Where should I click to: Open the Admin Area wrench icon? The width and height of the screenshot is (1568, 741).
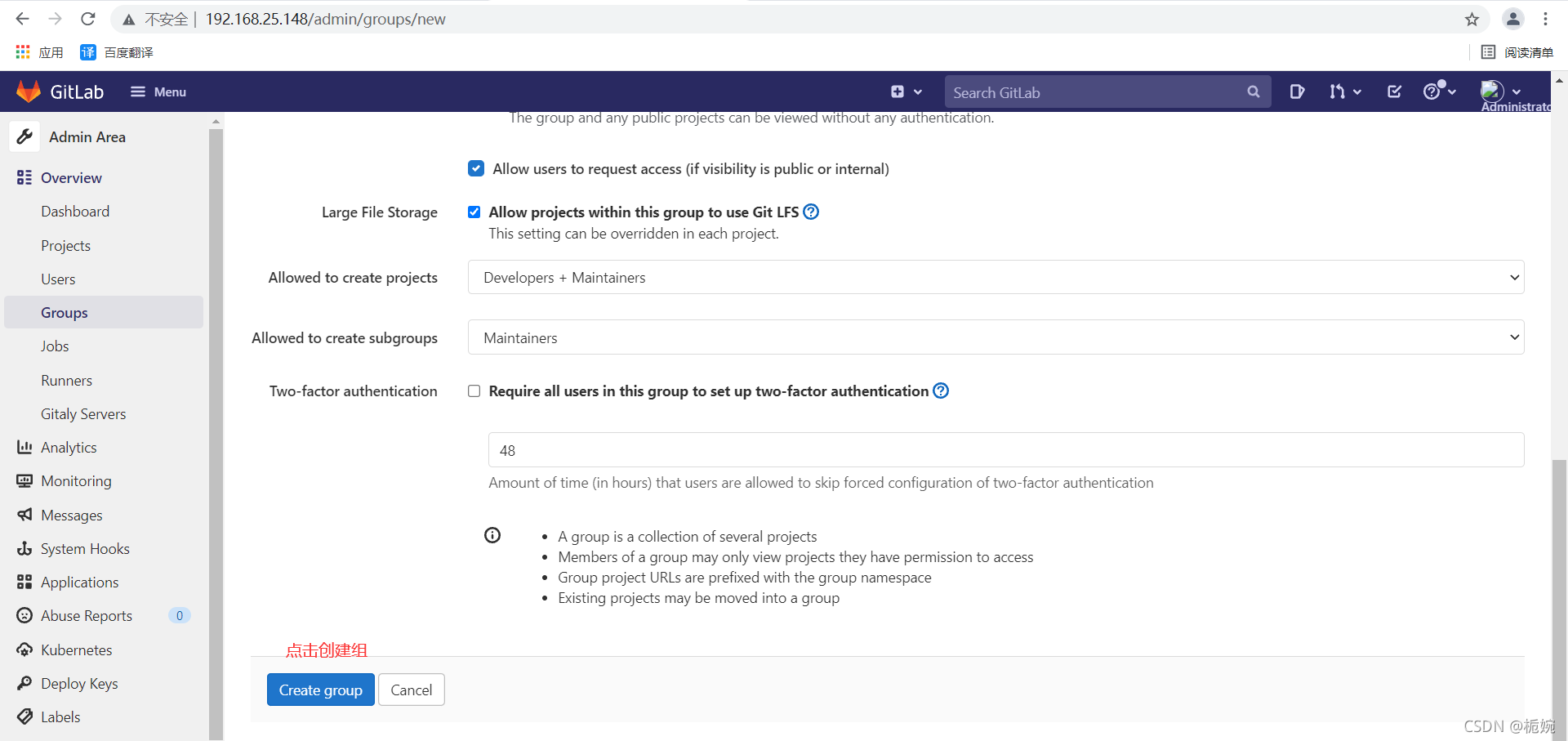(x=24, y=136)
